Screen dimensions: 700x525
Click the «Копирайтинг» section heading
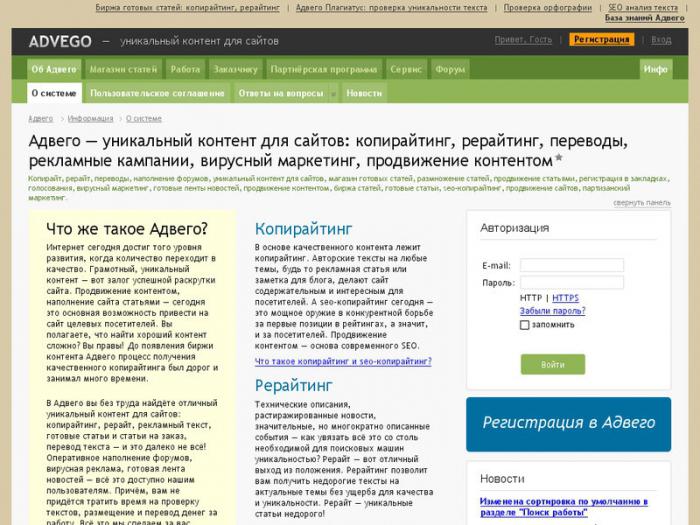(x=304, y=229)
